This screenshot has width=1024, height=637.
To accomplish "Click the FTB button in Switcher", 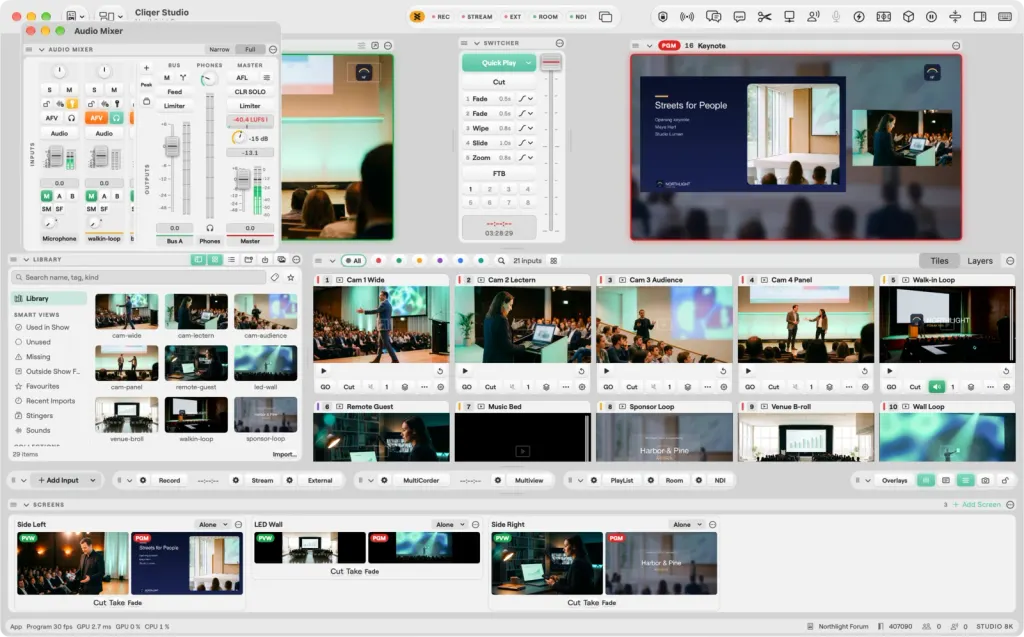I will coord(499,174).
